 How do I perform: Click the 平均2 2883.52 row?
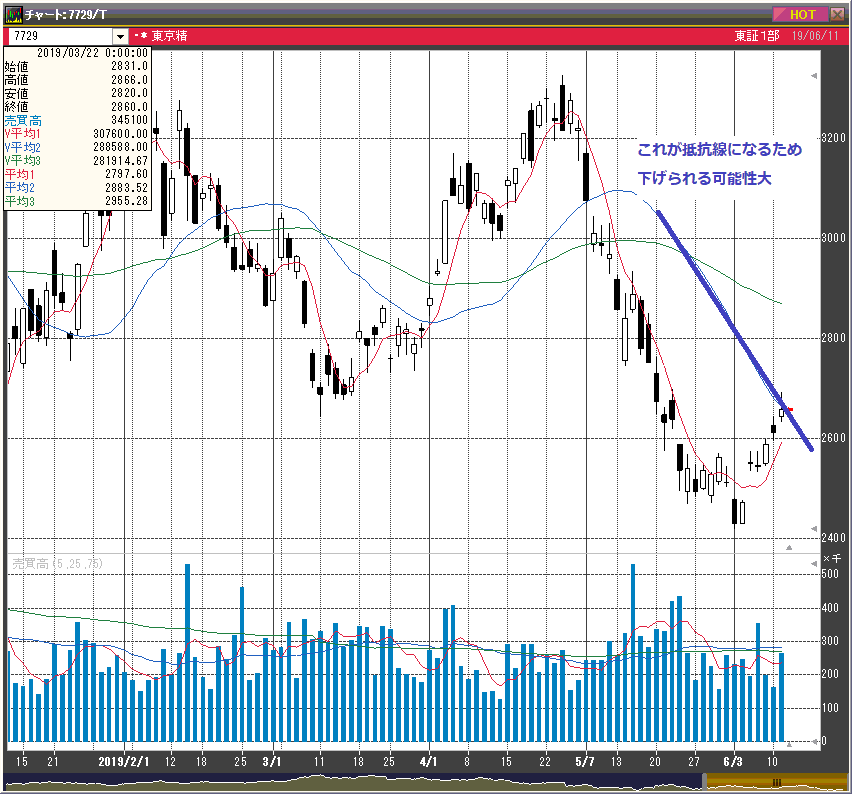(x=77, y=187)
